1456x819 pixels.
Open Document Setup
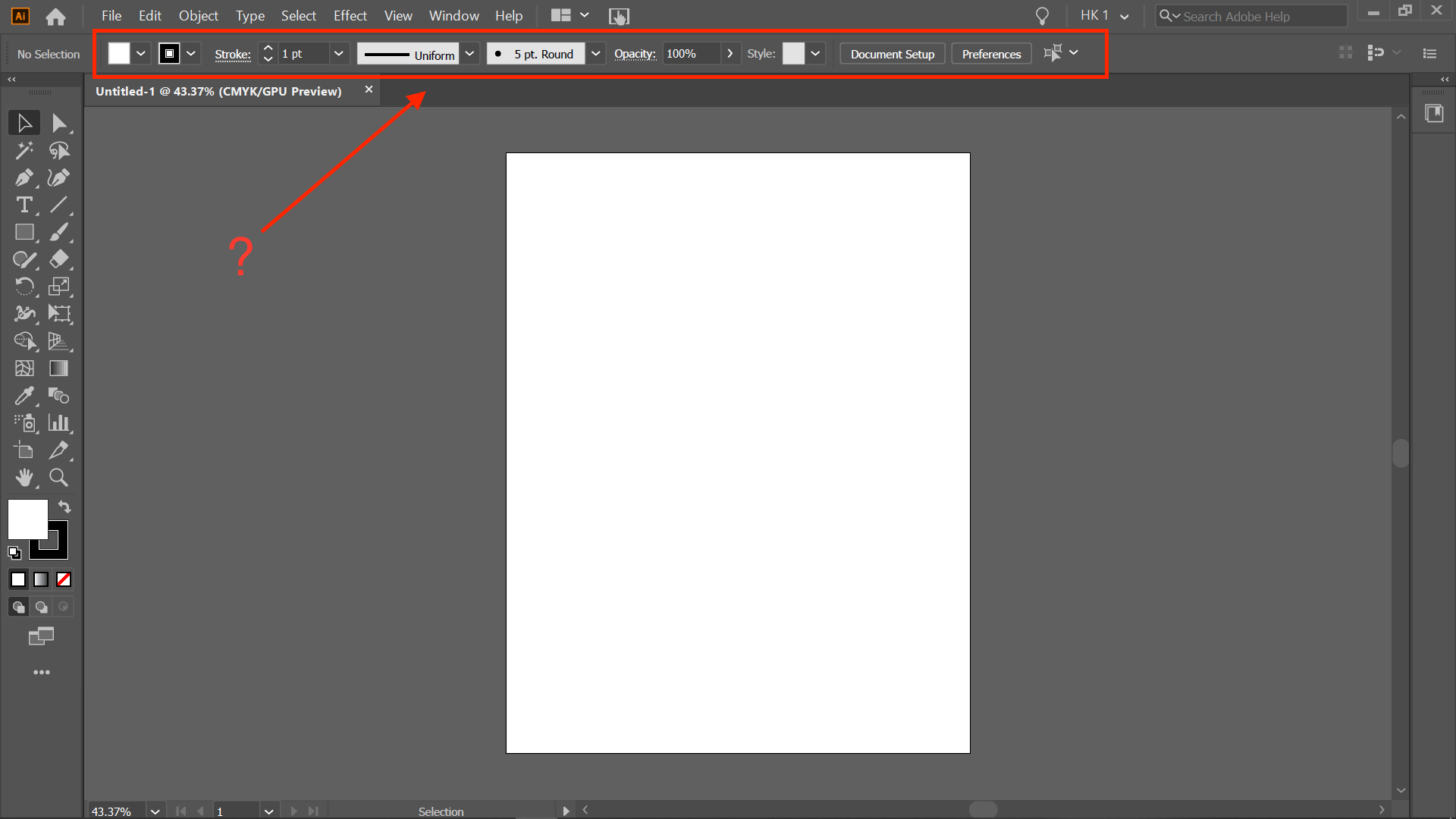coord(892,53)
